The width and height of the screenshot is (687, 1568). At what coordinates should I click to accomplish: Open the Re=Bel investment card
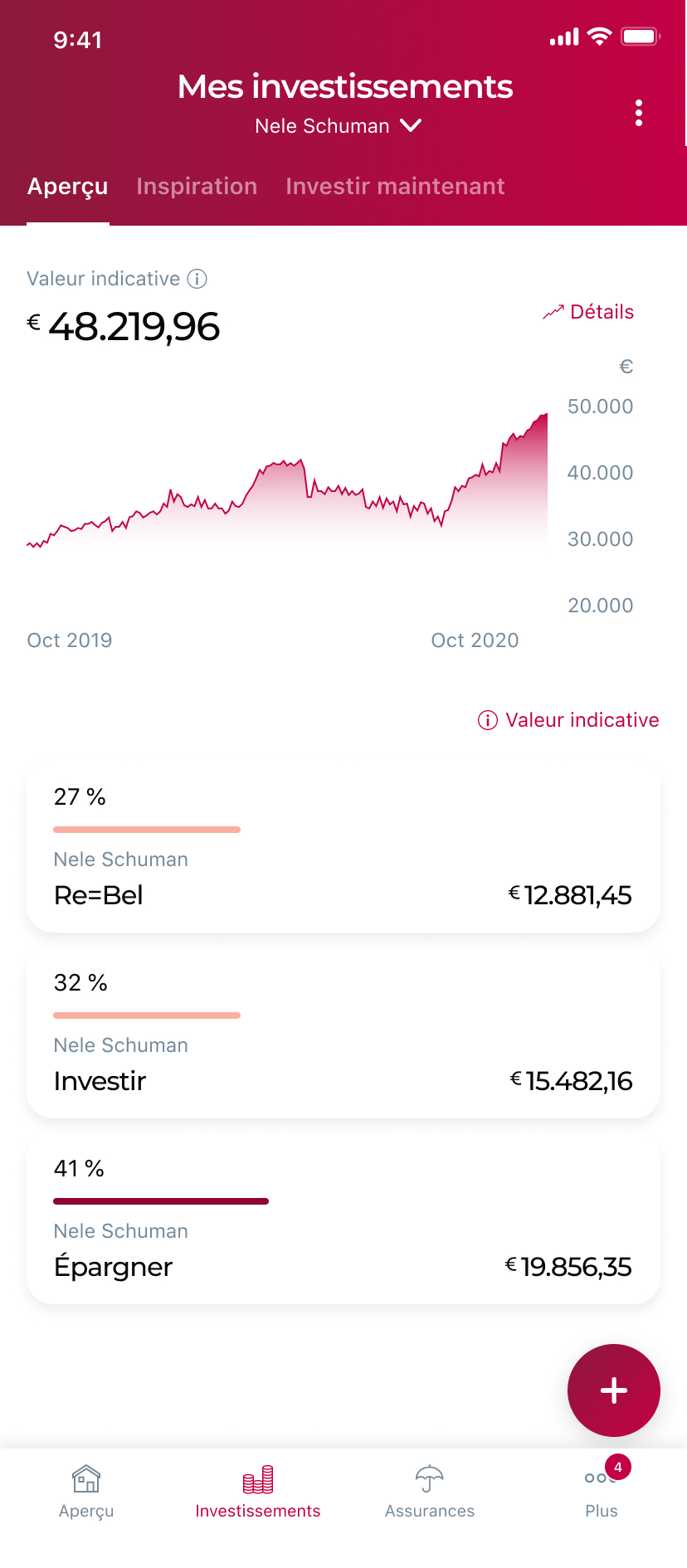[x=343, y=846]
